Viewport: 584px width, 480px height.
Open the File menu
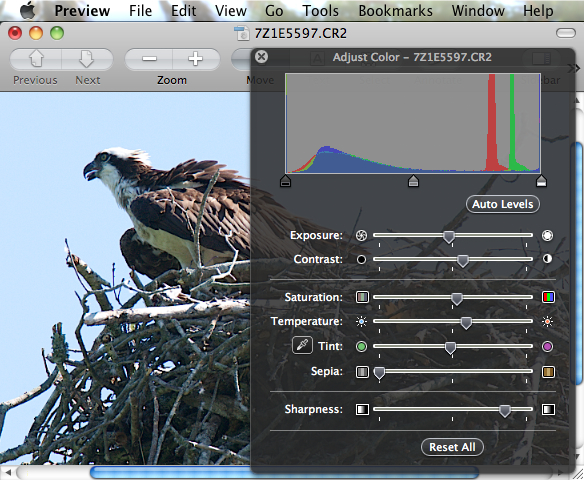click(140, 10)
